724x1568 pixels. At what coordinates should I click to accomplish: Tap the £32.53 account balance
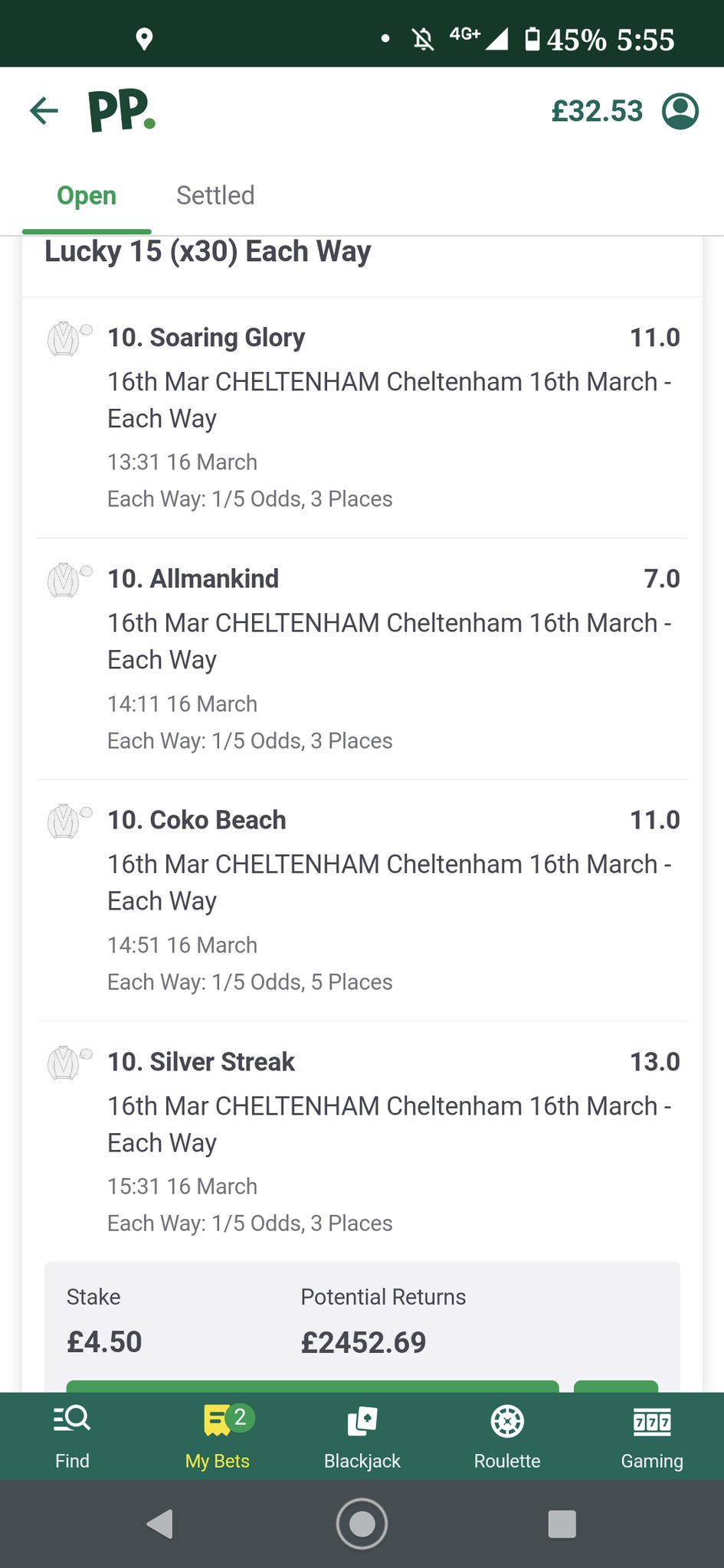(597, 112)
